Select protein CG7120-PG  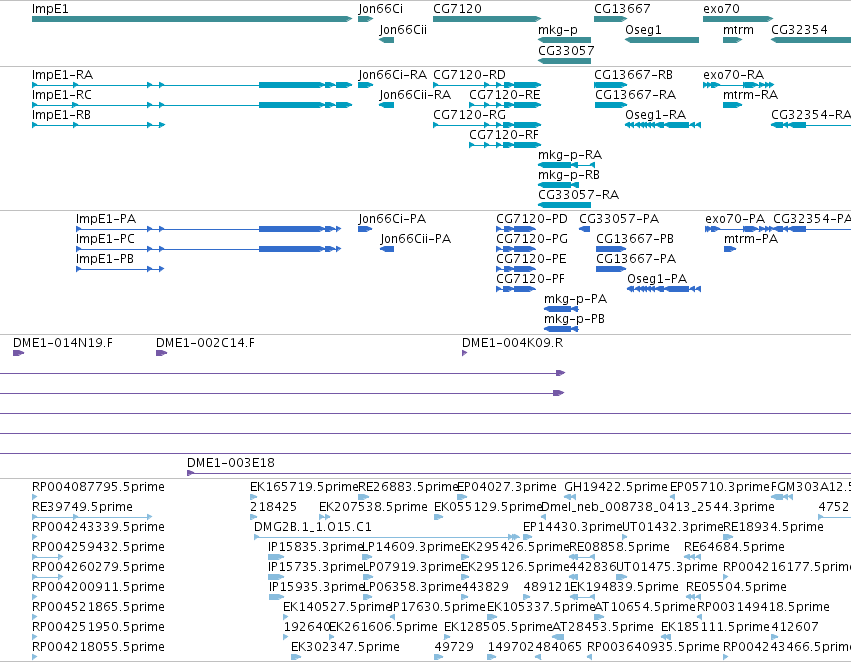pyautogui.click(x=516, y=249)
